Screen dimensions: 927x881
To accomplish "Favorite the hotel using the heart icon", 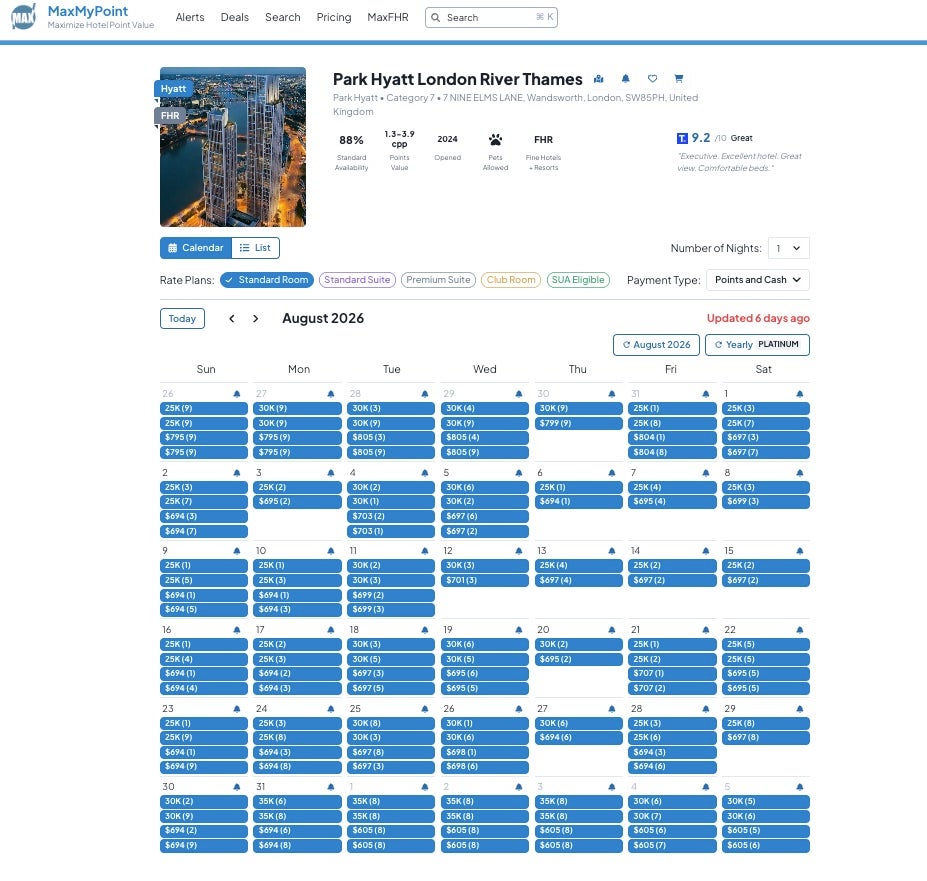I will point(652,78).
